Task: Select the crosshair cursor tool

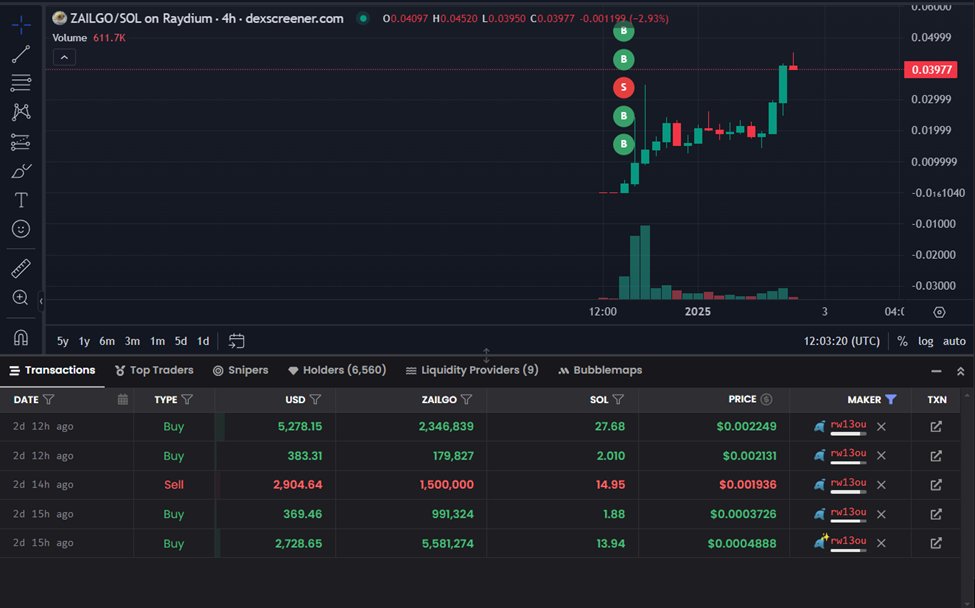Action: coord(21,25)
